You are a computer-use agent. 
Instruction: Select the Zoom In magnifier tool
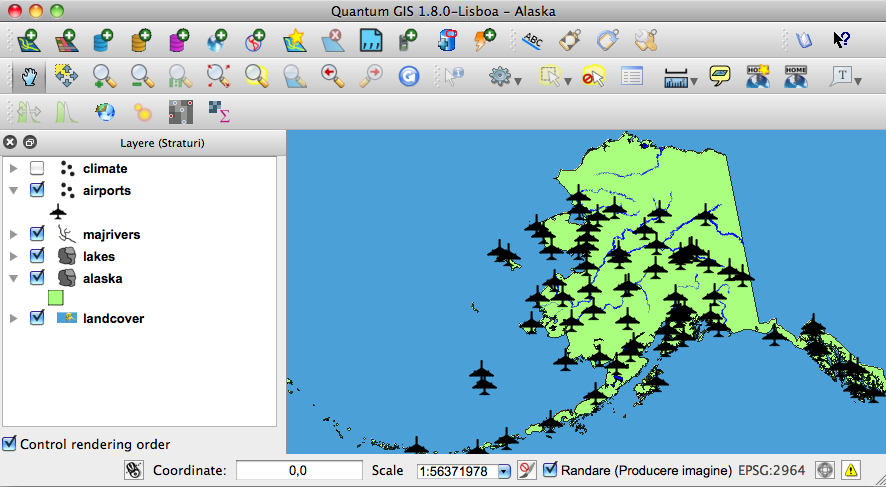click(x=105, y=76)
